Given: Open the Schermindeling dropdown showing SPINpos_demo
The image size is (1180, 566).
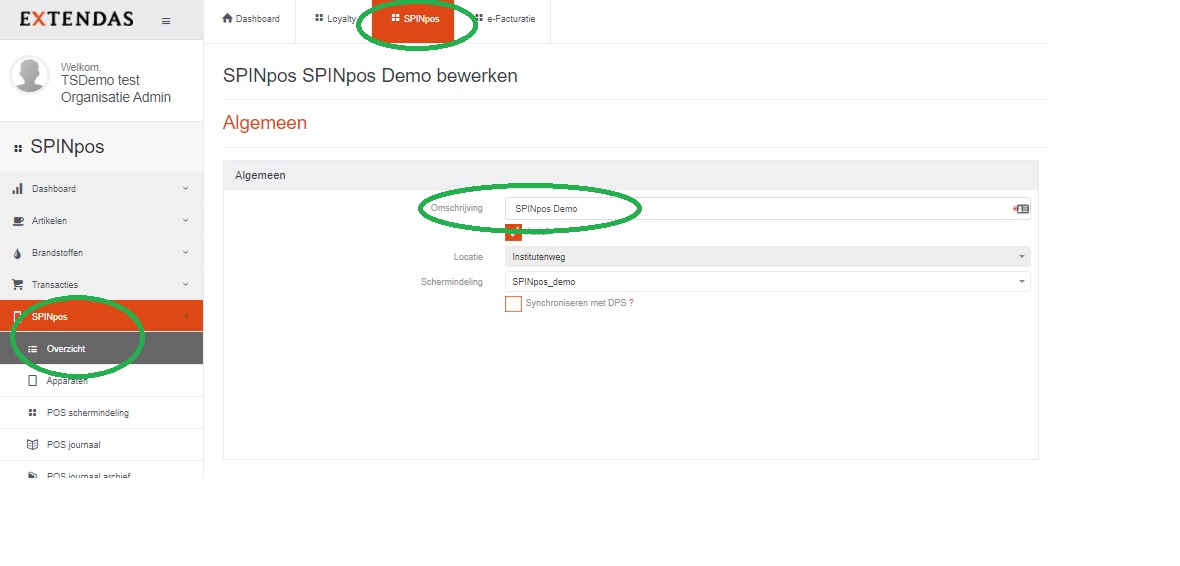Looking at the screenshot, I should [x=767, y=281].
